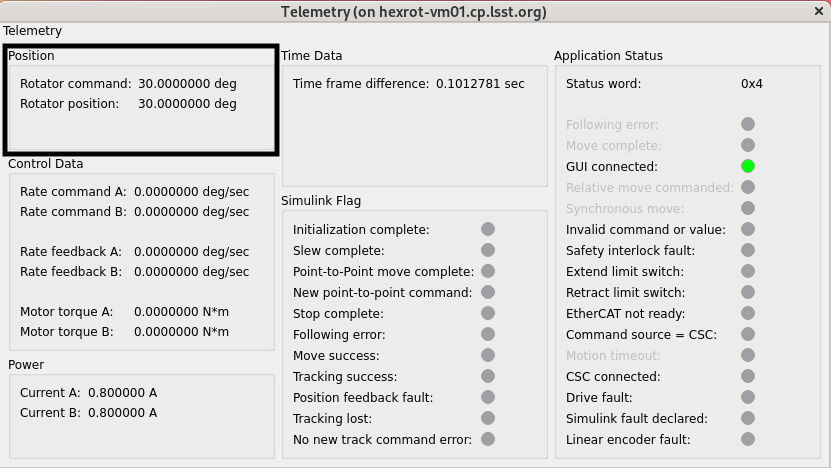Screen dimensions: 831x468
Task: Click the Slew complete indicator light
Action: coord(488,250)
